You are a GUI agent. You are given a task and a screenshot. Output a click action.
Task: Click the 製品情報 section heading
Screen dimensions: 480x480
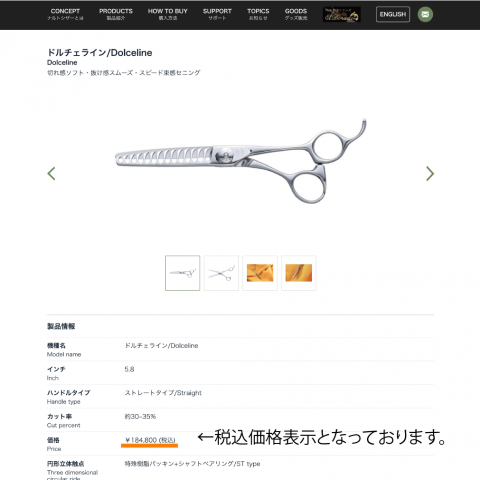61,326
